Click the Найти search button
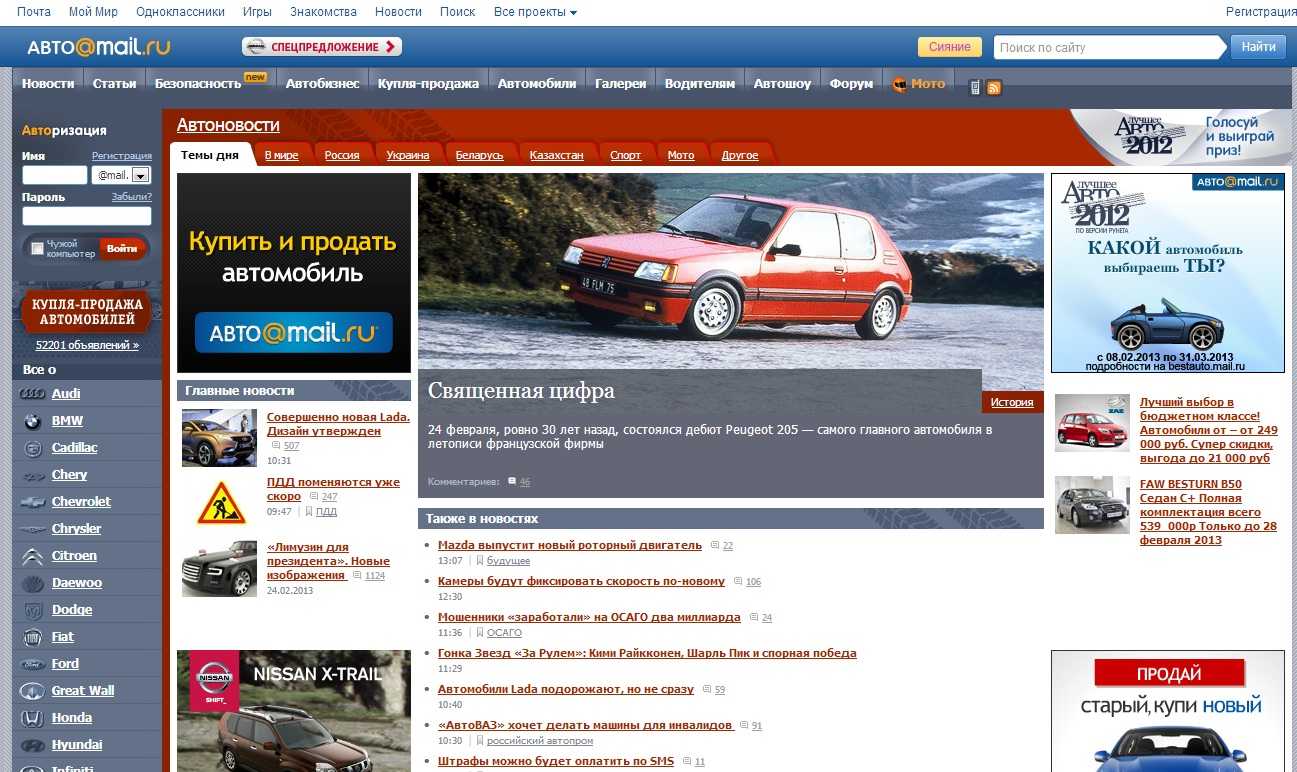Viewport: 1297px width, 772px height. click(x=1258, y=47)
